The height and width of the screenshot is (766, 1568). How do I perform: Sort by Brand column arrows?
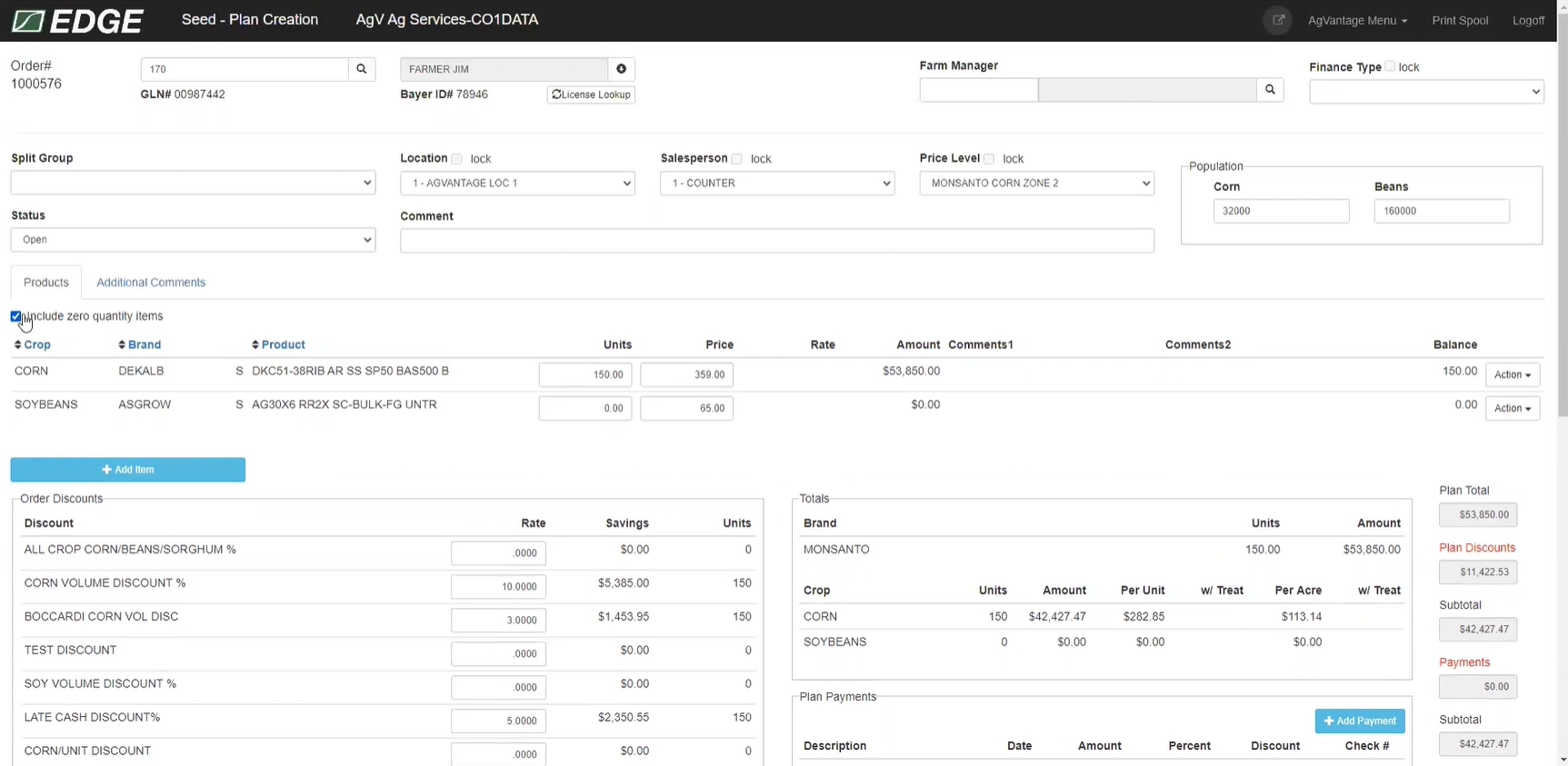click(122, 345)
